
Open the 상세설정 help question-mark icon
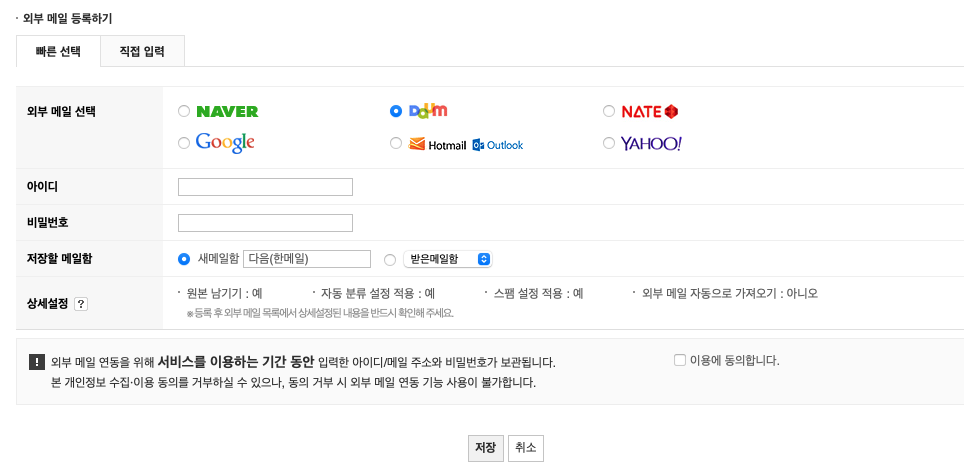coord(81,304)
